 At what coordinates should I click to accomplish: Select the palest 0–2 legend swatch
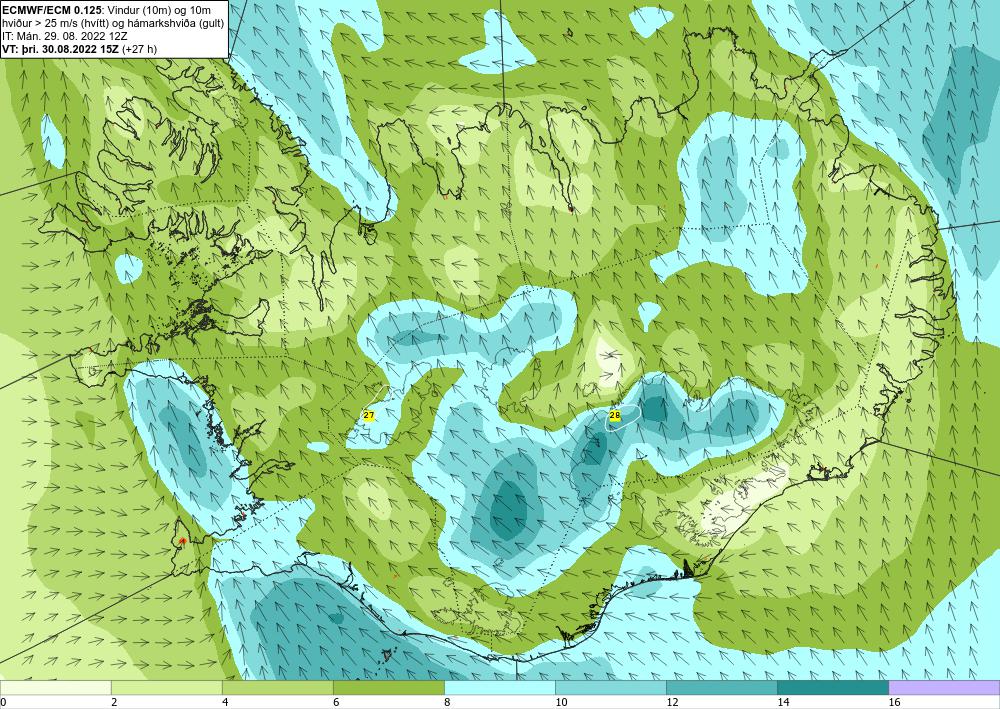click(56, 687)
